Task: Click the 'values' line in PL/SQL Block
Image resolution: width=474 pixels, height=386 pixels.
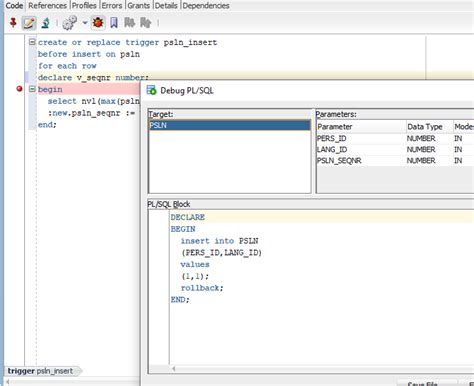Action: coord(195,264)
